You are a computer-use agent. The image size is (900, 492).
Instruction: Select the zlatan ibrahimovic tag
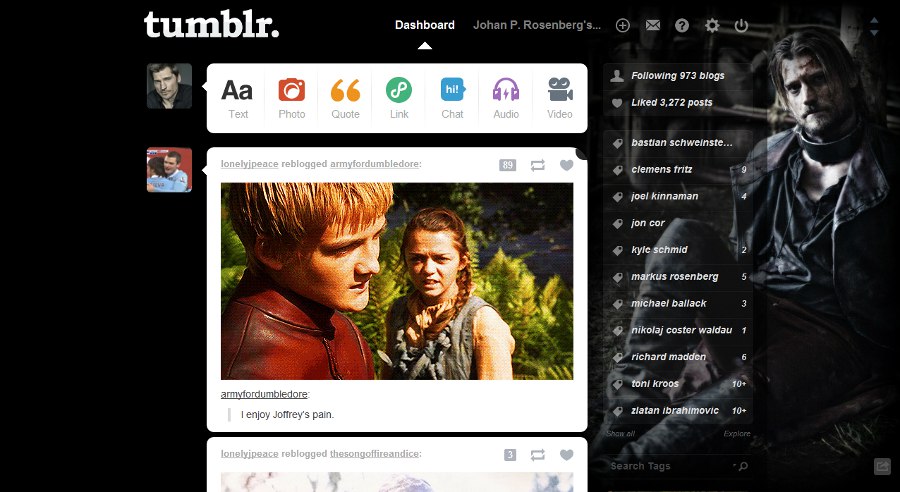click(677, 410)
